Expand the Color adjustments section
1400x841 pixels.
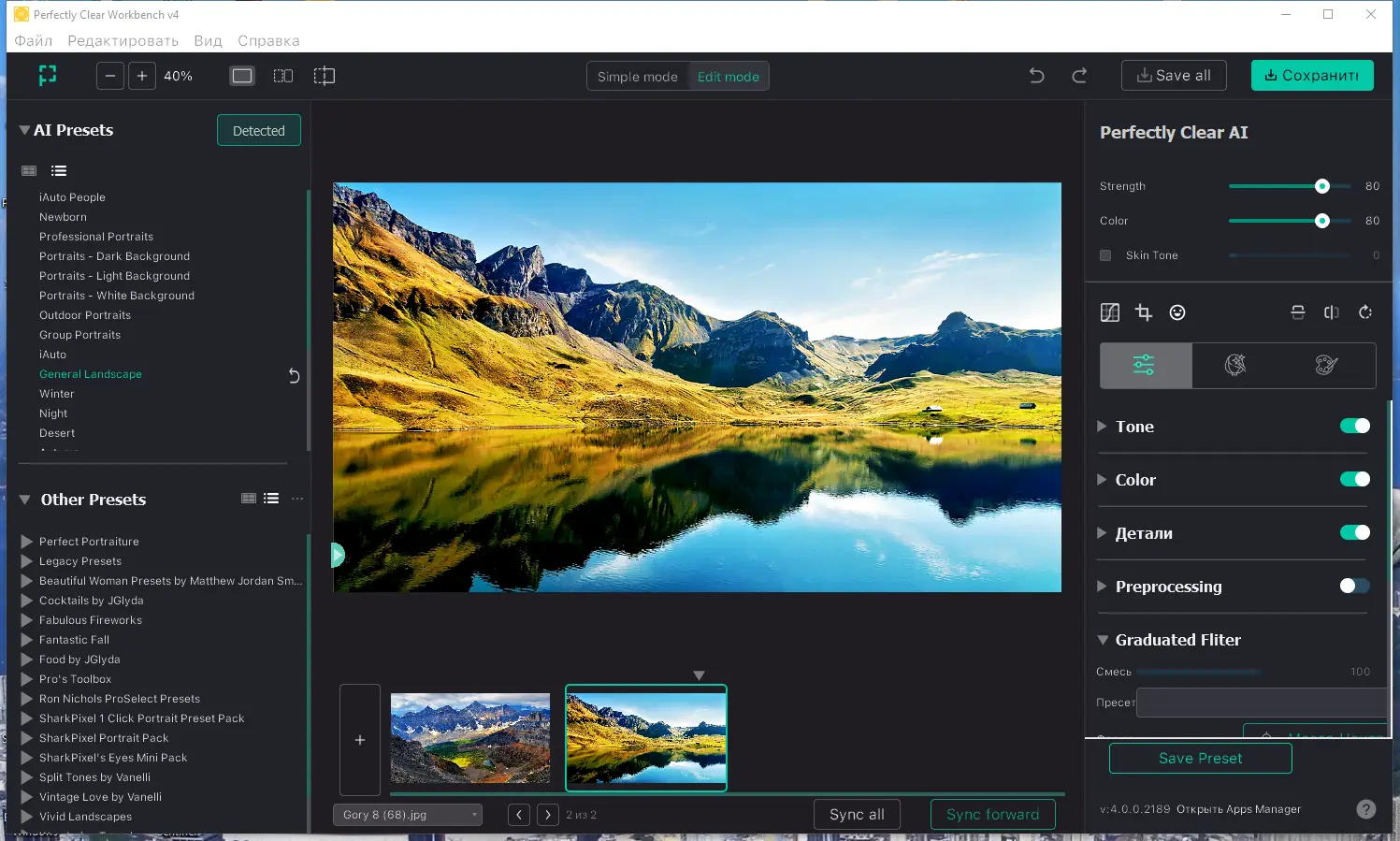1102,480
